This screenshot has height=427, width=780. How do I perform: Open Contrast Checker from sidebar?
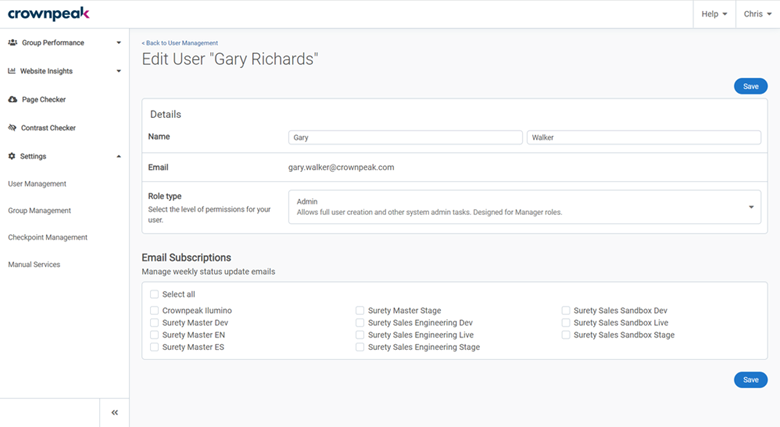[x=48, y=128]
